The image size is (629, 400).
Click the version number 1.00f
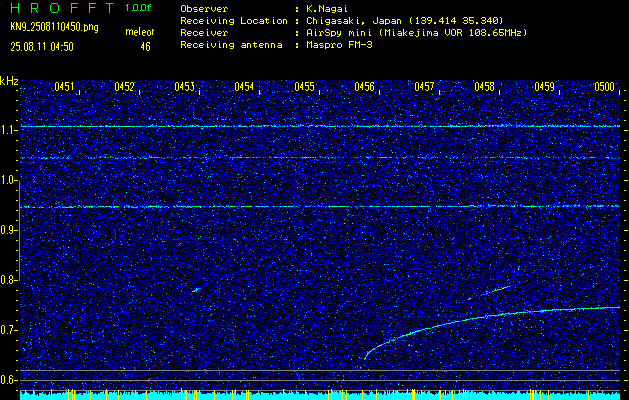pyautogui.click(x=138, y=8)
